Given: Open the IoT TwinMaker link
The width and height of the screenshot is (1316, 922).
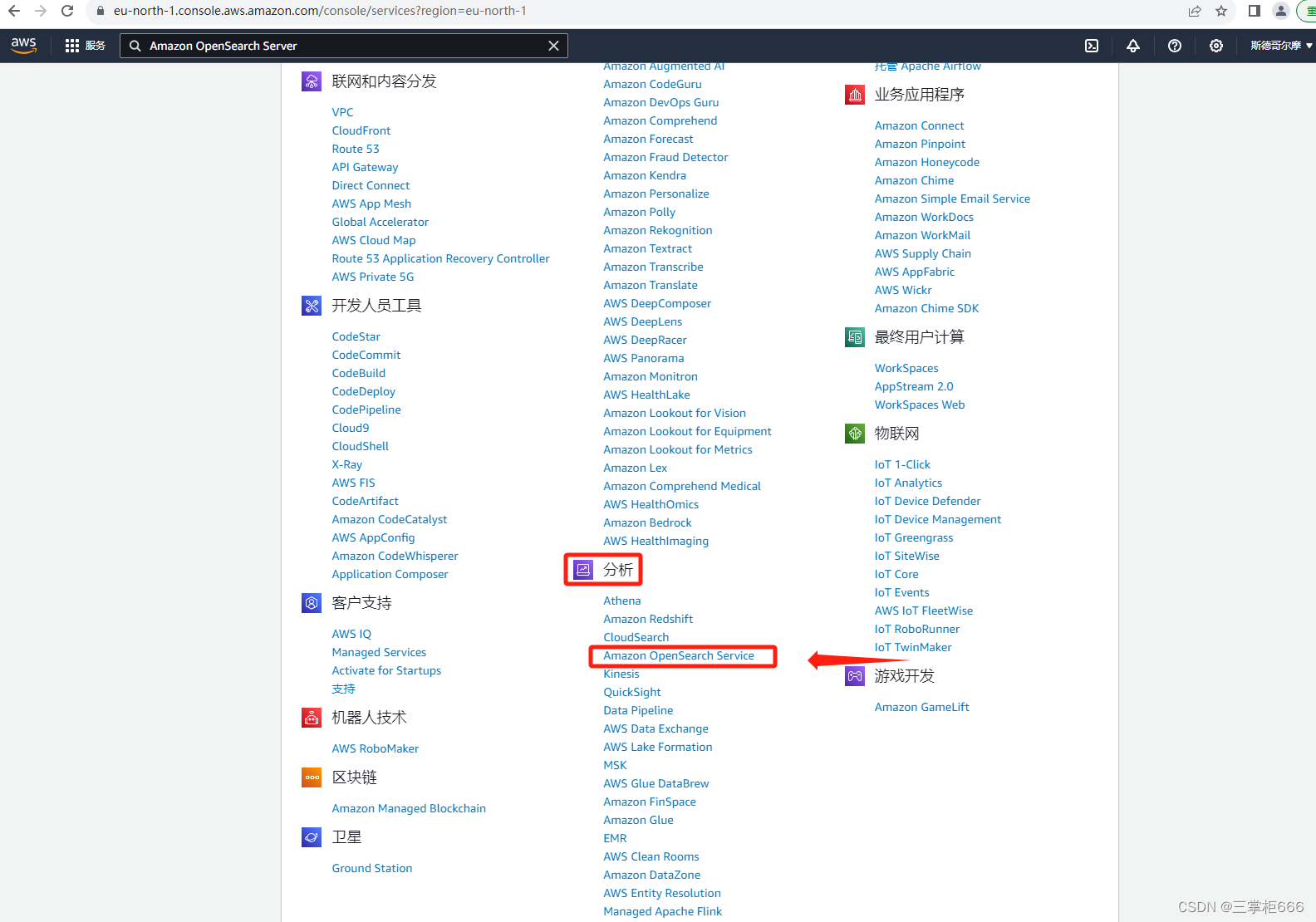Looking at the screenshot, I should point(913,648).
